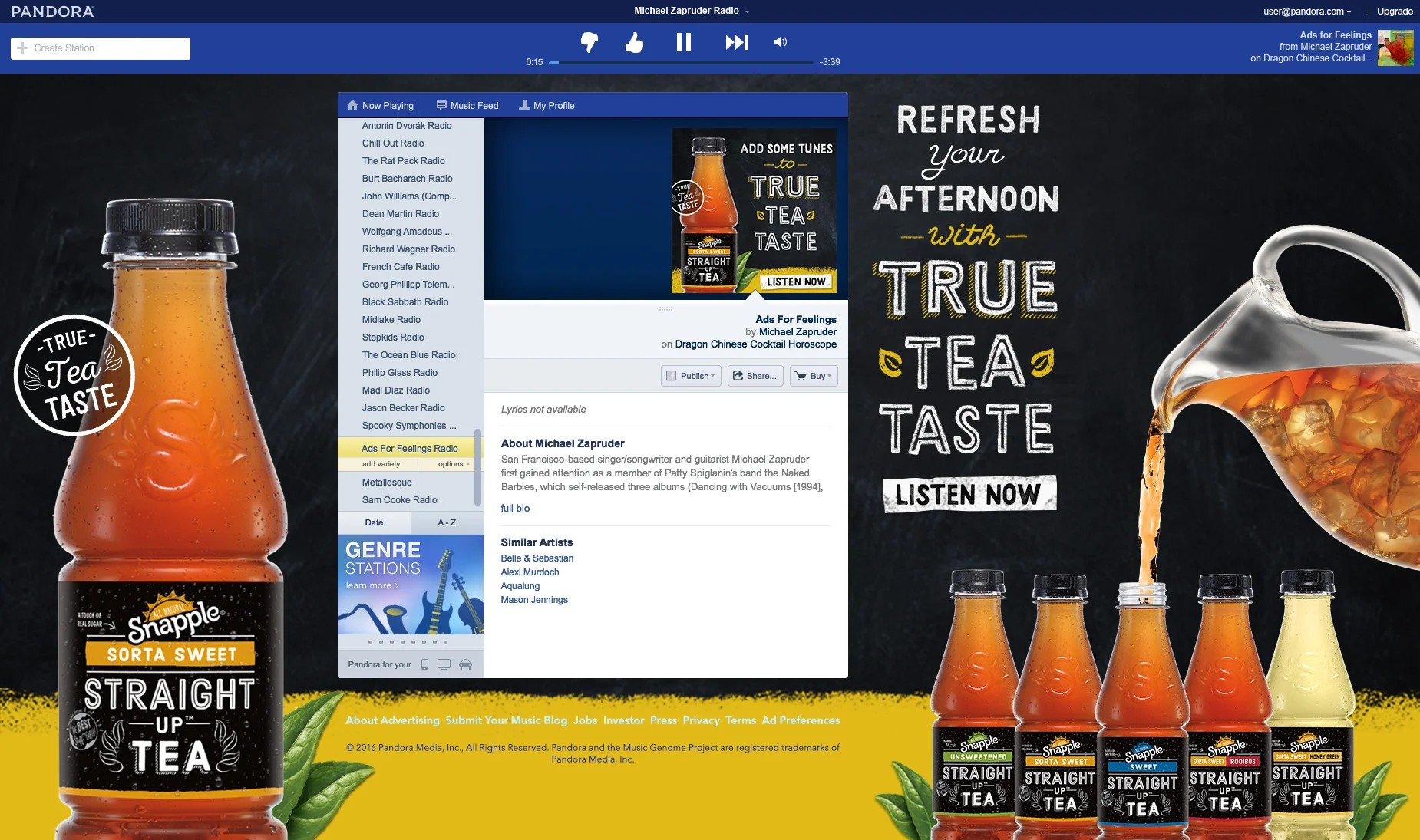This screenshot has height=840, width=1420.
Task: Open the Buy dropdown
Action: [x=814, y=376]
